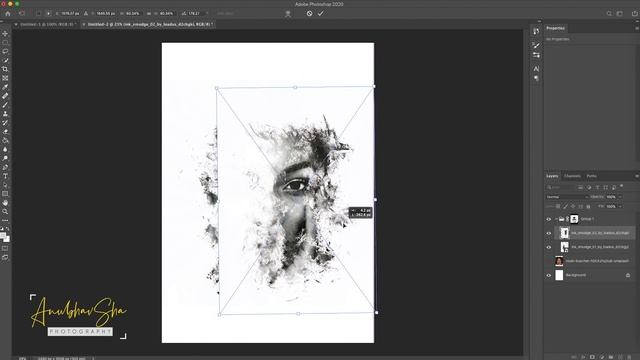Toggle Quick Mask mode icon
The width and height of the screenshot is (640, 360).
5,249
